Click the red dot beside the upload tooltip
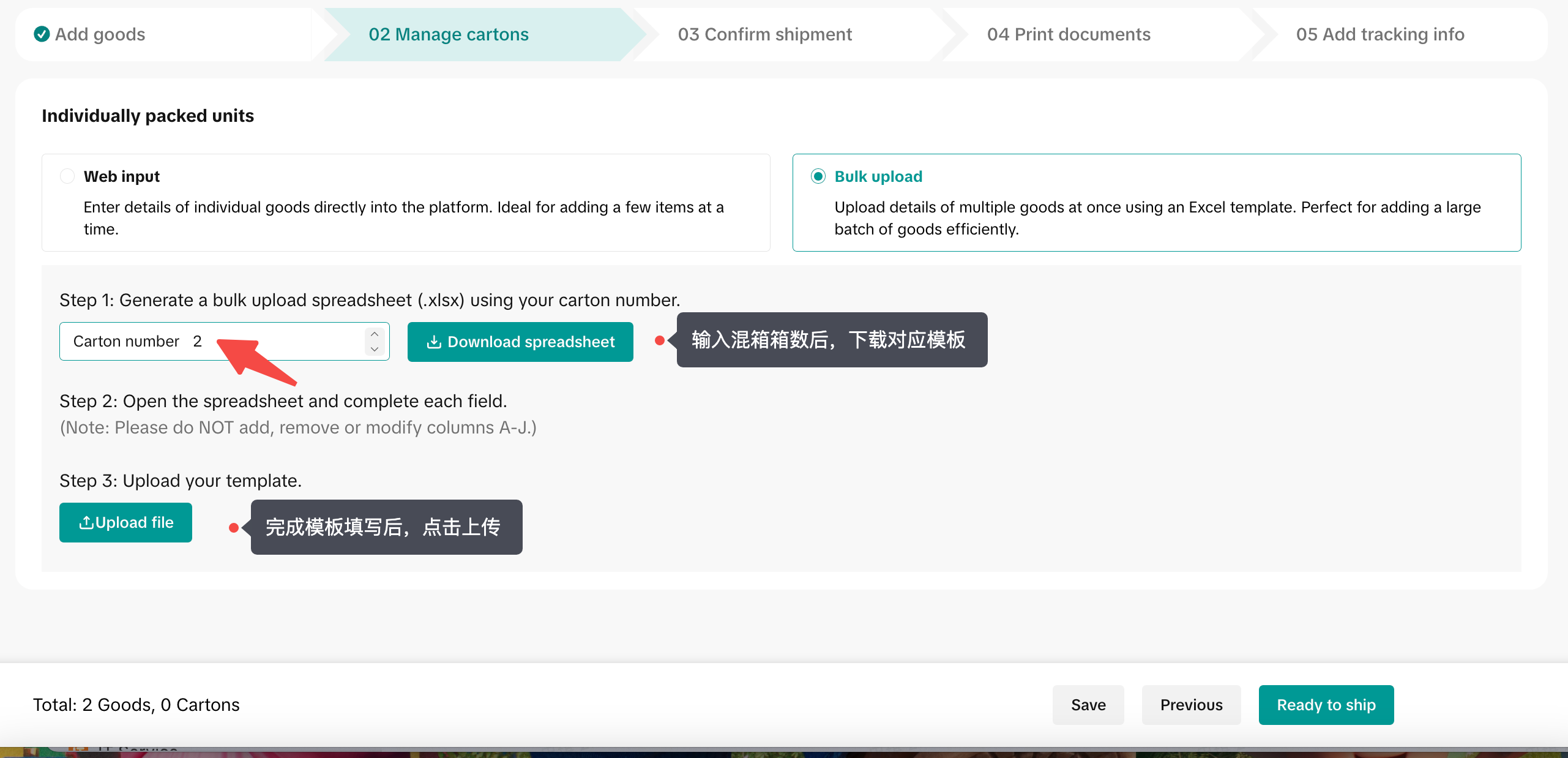The width and height of the screenshot is (1568, 758). tap(233, 527)
